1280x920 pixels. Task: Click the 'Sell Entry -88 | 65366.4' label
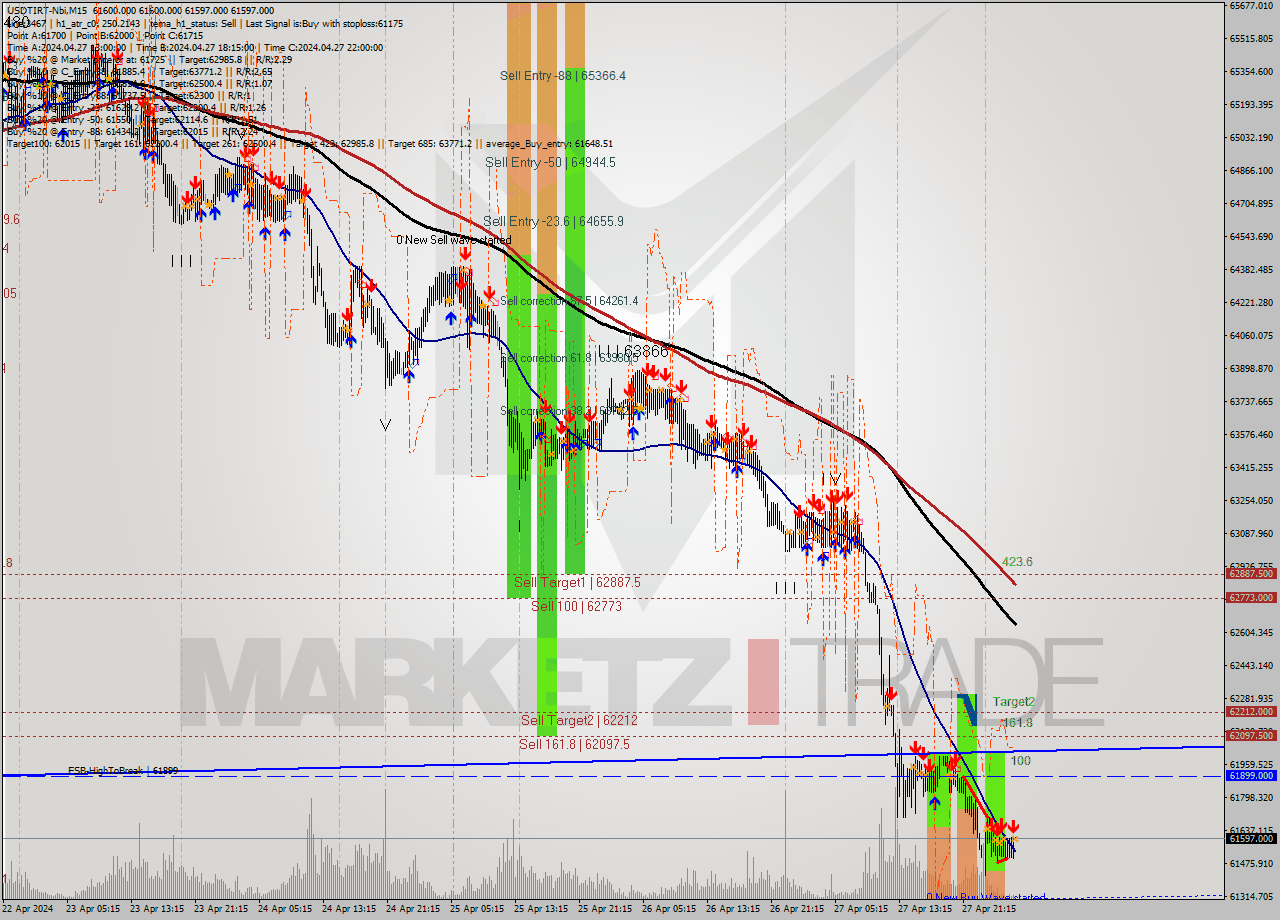(x=563, y=76)
